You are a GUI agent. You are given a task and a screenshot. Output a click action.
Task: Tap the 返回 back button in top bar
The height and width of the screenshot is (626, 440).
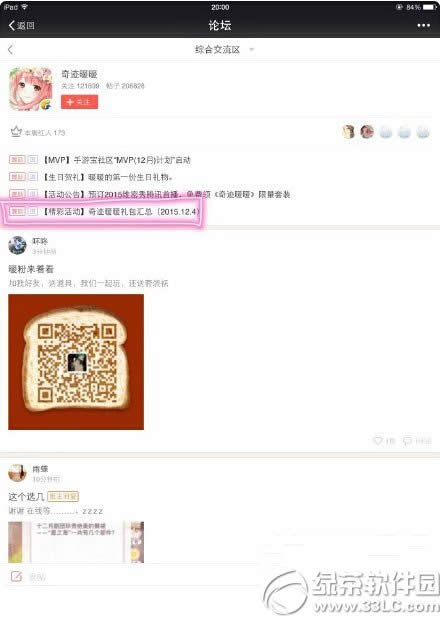[x=22, y=26]
